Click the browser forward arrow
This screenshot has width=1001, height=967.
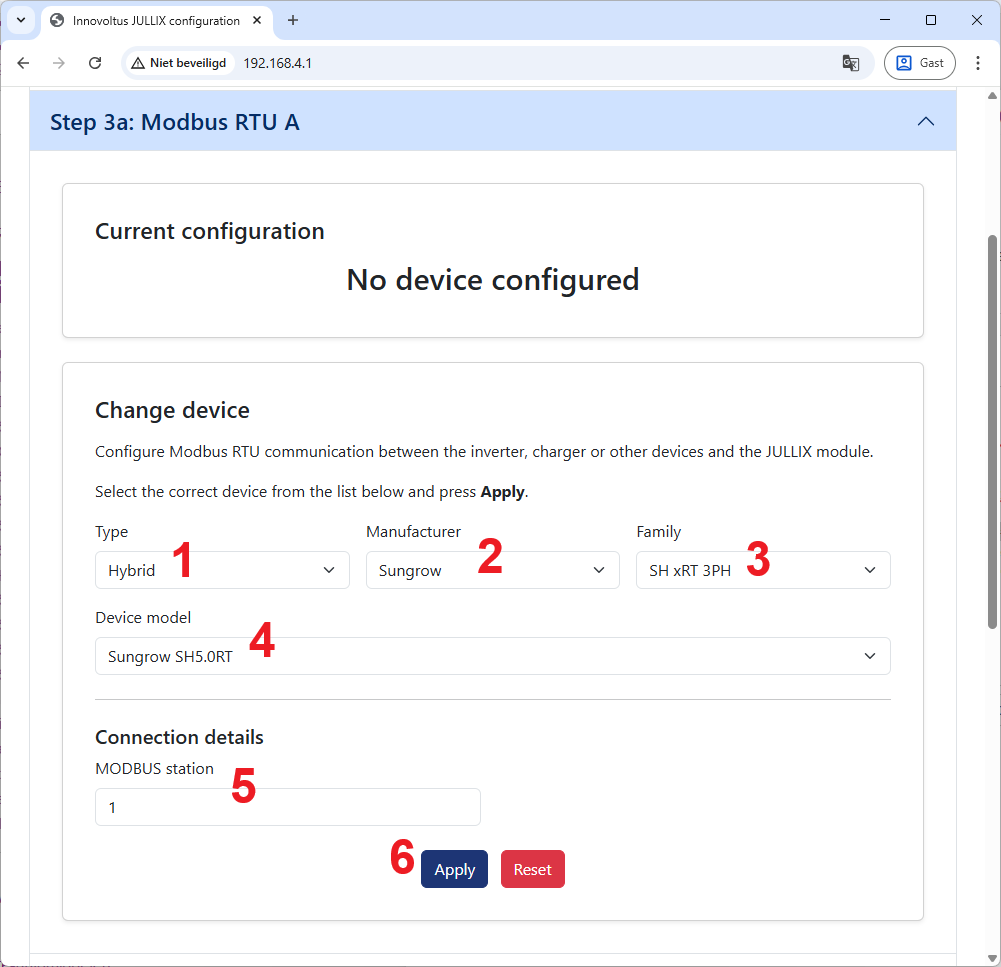tap(59, 63)
